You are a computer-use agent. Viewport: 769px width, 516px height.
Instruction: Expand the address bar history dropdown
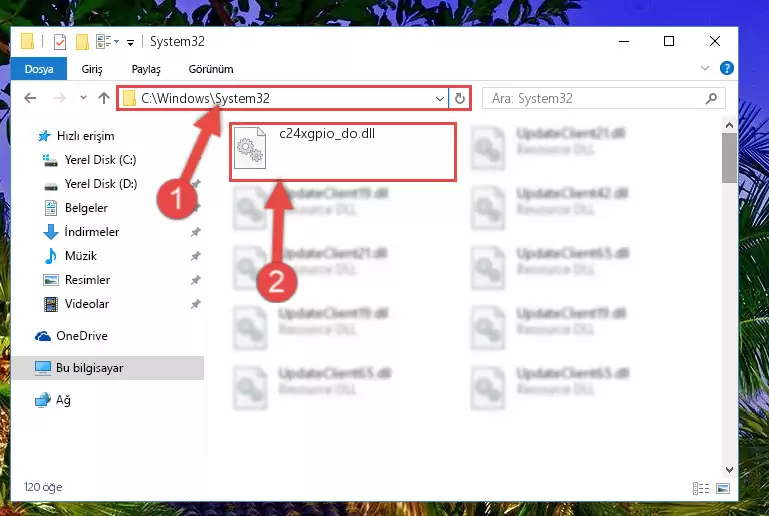pyautogui.click(x=439, y=99)
